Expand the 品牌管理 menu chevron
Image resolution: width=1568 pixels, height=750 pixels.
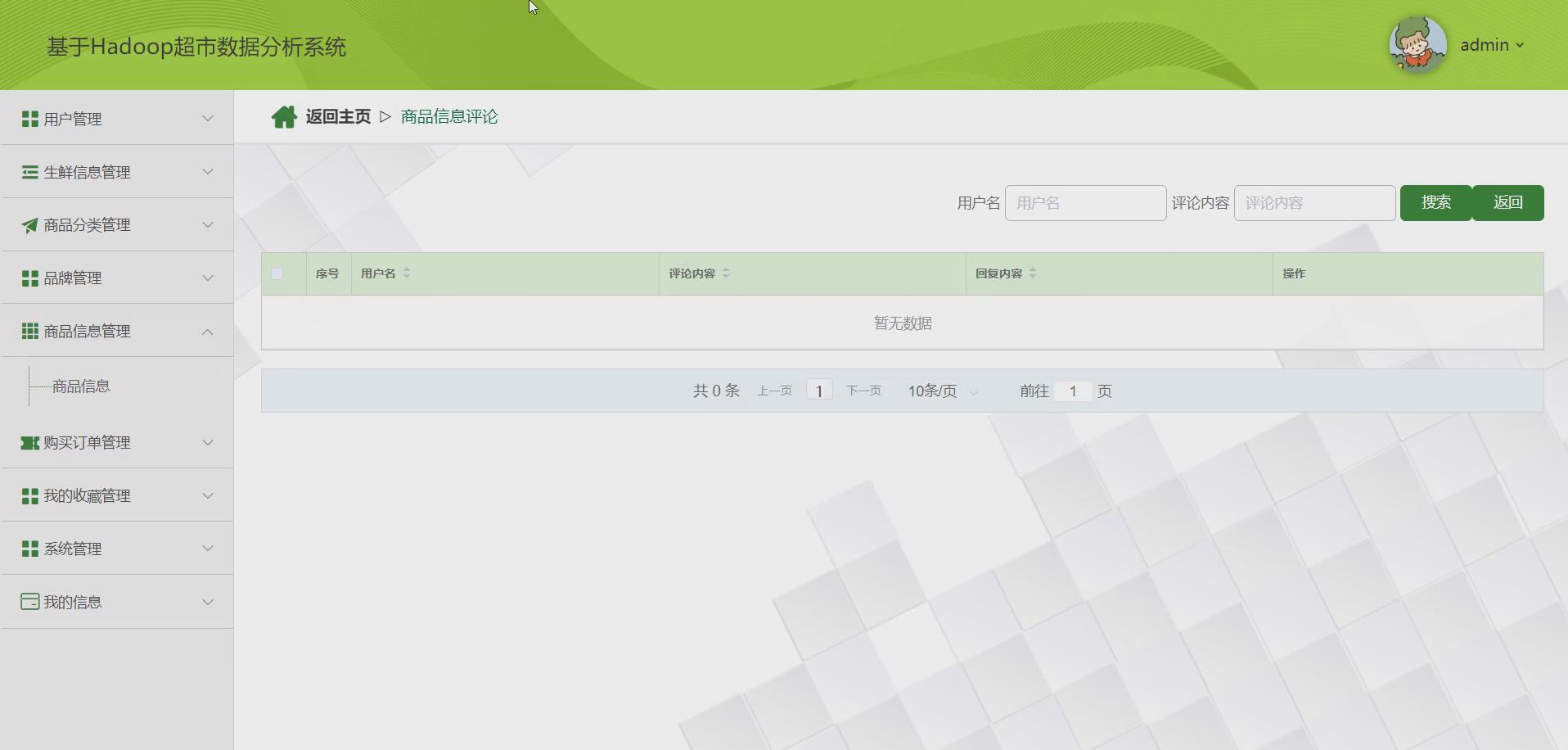pos(208,278)
